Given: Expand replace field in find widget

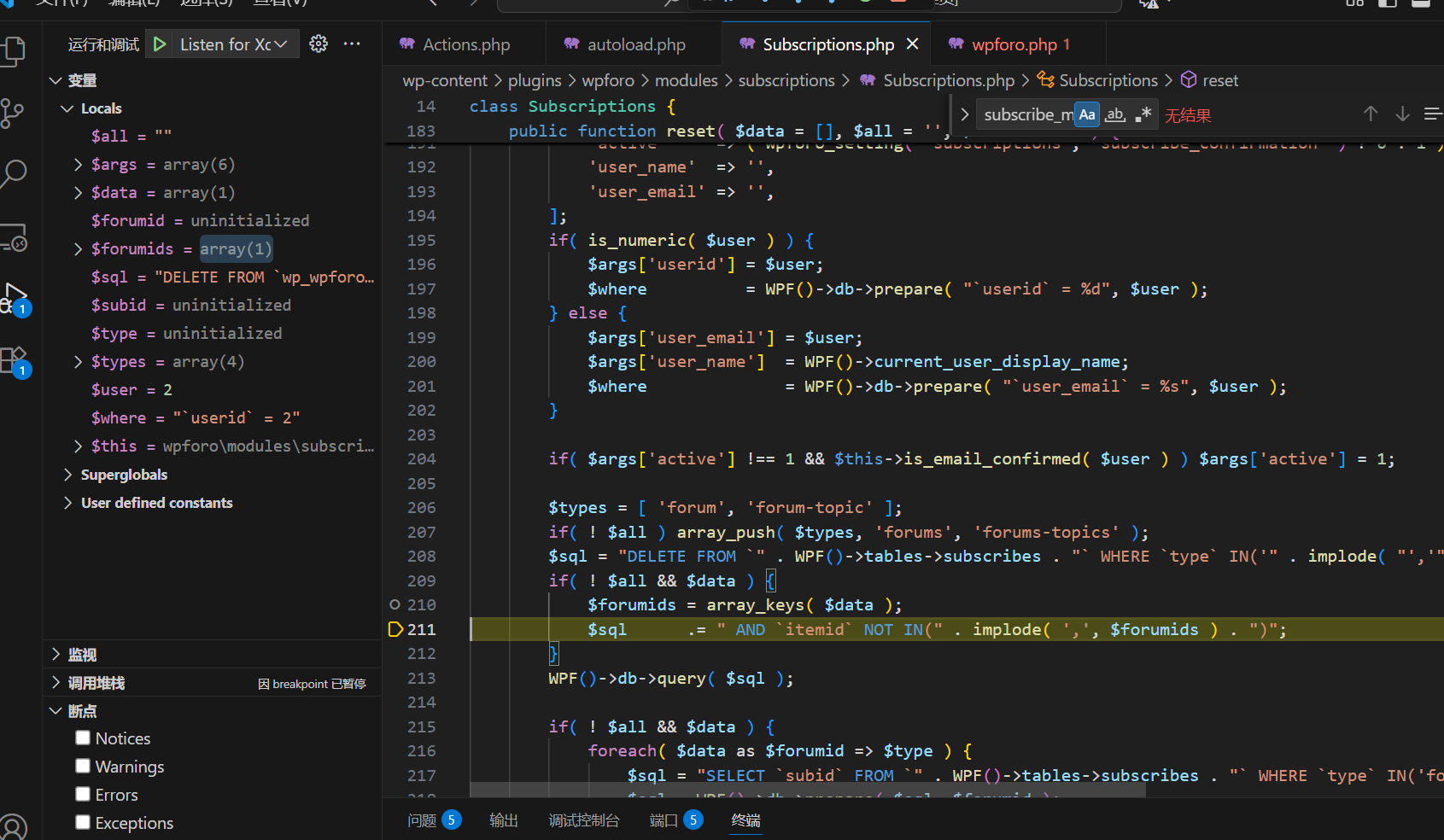Looking at the screenshot, I should (x=964, y=114).
